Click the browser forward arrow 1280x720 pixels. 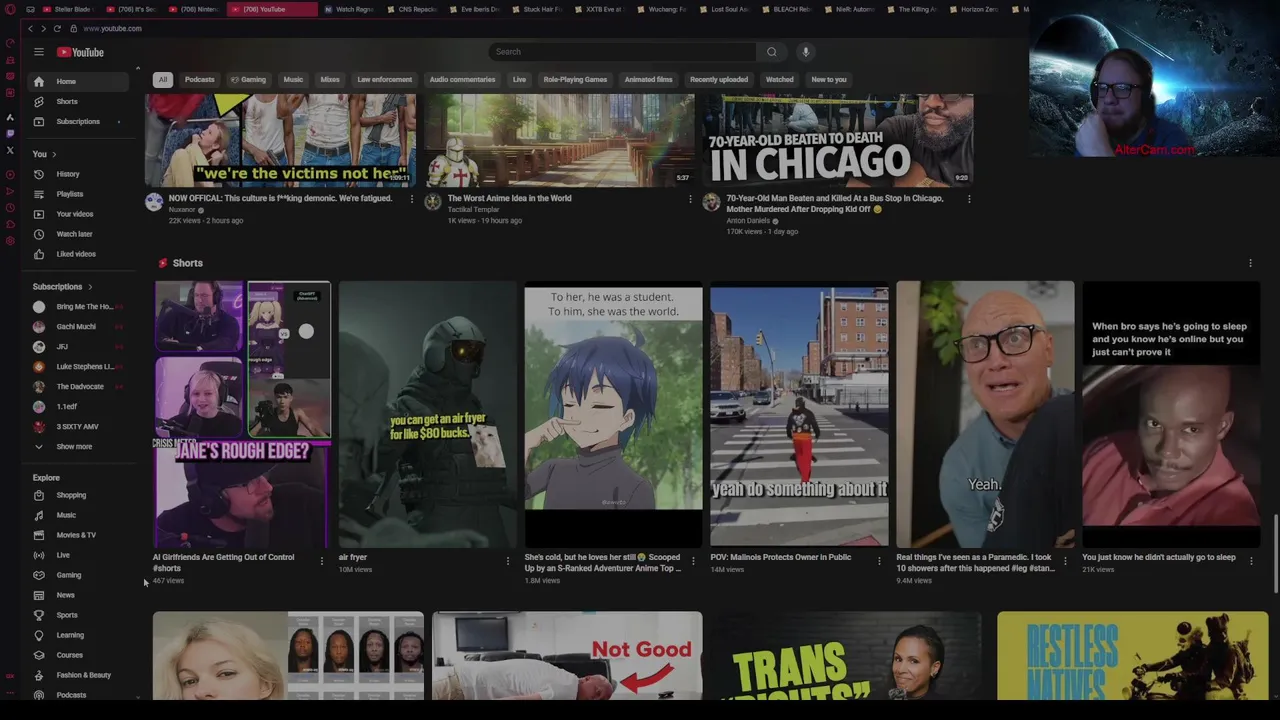(43, 28)
